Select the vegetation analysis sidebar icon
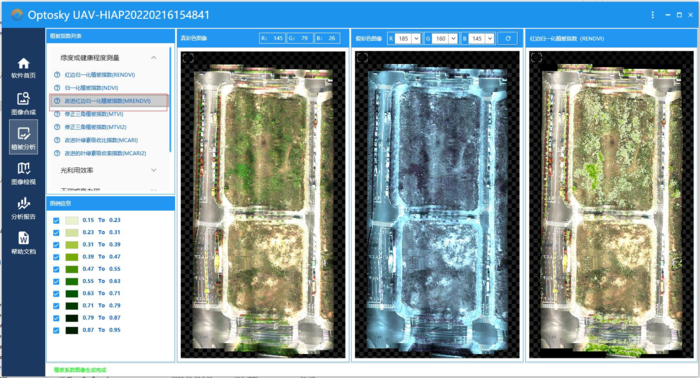The image size is (700, 378). pyautogui.click(x=23, y=133)
